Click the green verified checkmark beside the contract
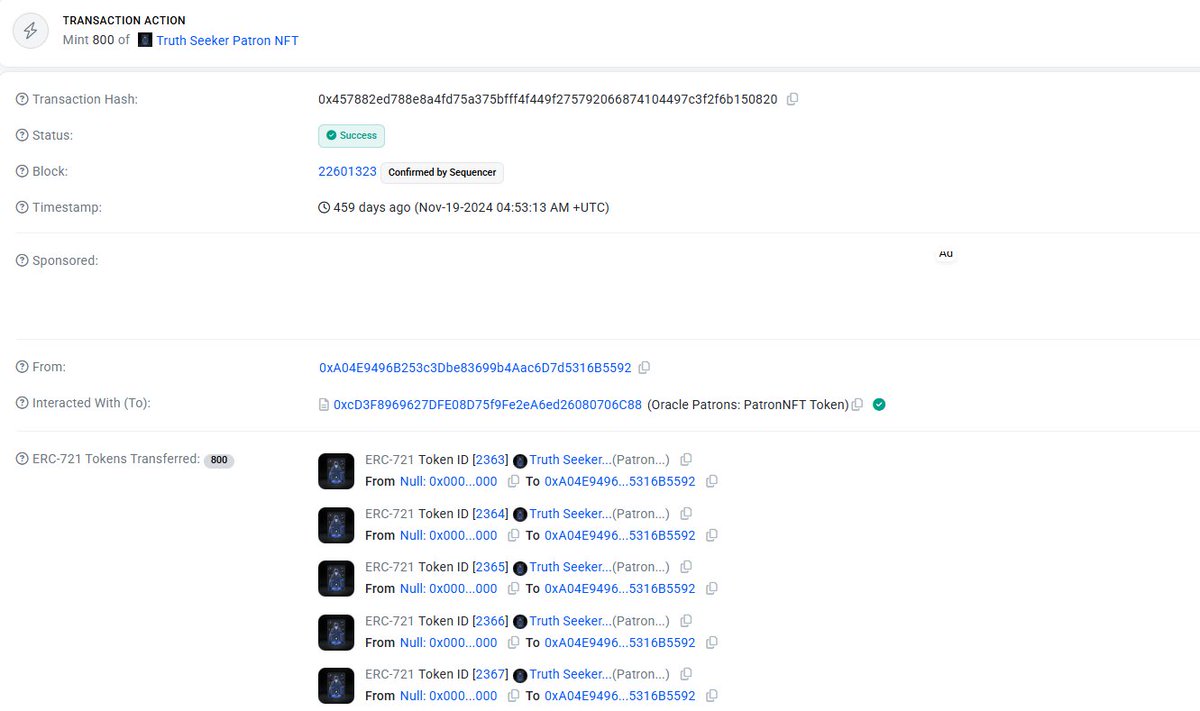The image size is (1200, 711). point(879,404)
